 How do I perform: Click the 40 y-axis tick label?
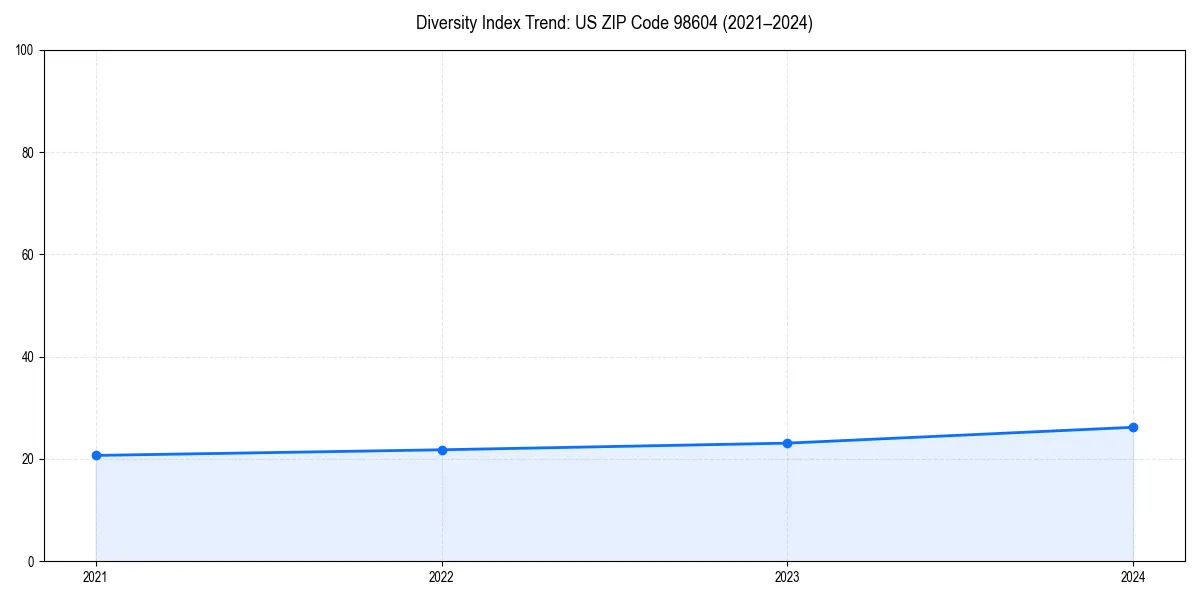point(28,356)
